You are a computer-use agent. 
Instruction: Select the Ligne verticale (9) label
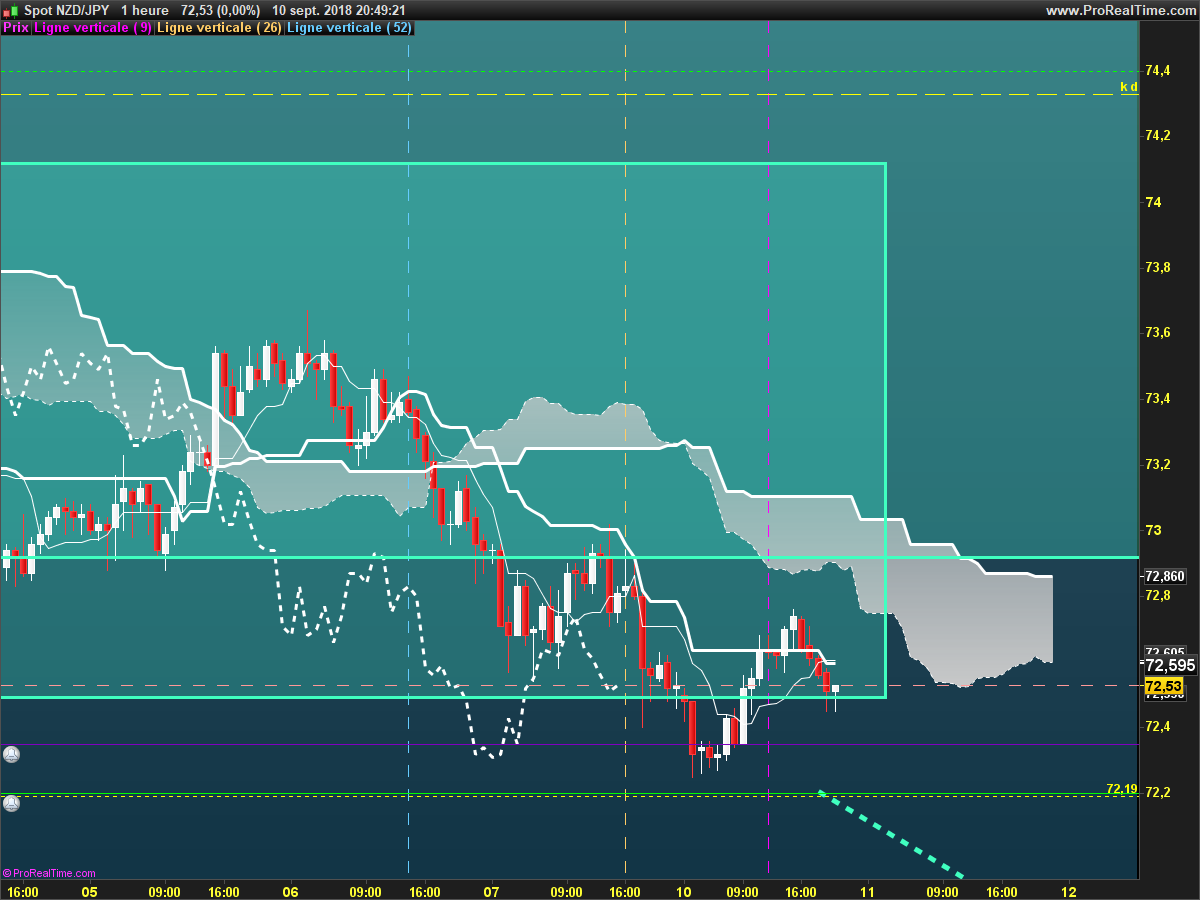coord(93,28)
